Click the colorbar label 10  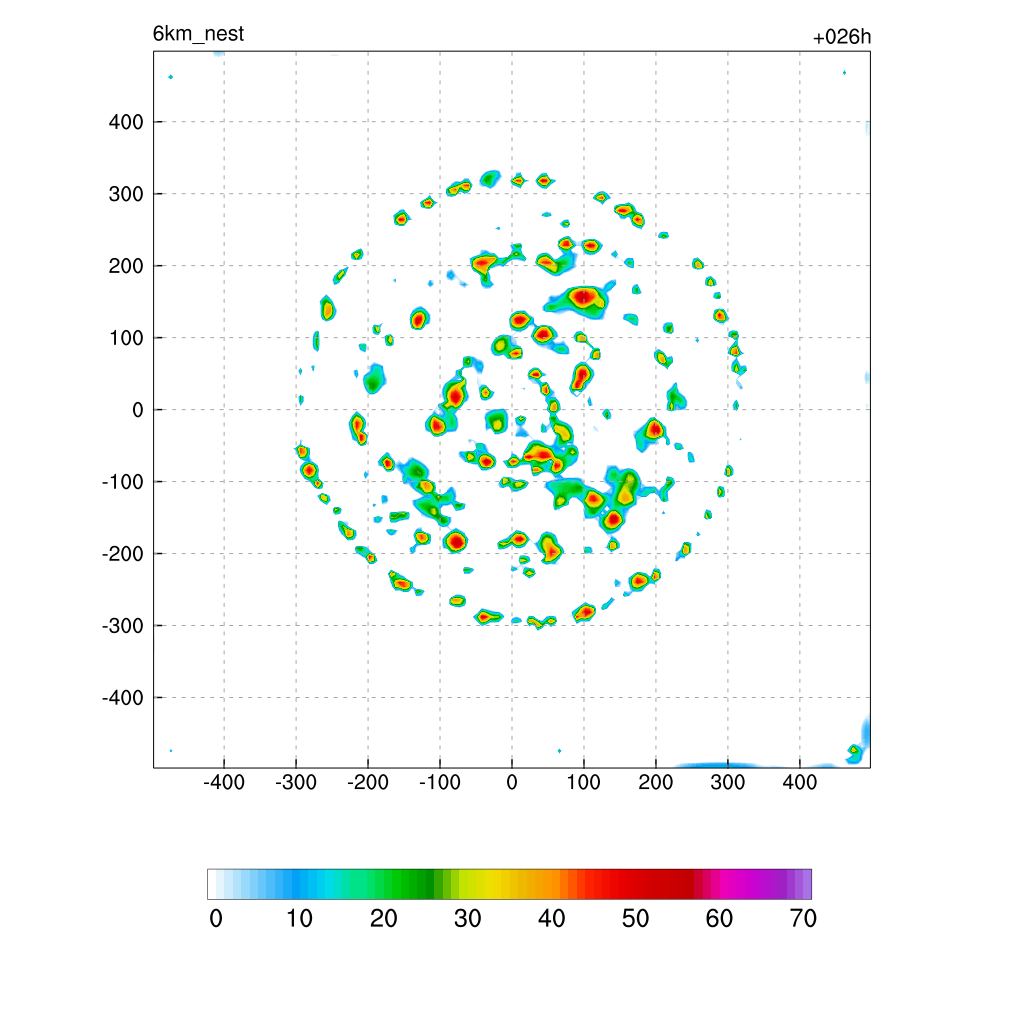(299, 918)
